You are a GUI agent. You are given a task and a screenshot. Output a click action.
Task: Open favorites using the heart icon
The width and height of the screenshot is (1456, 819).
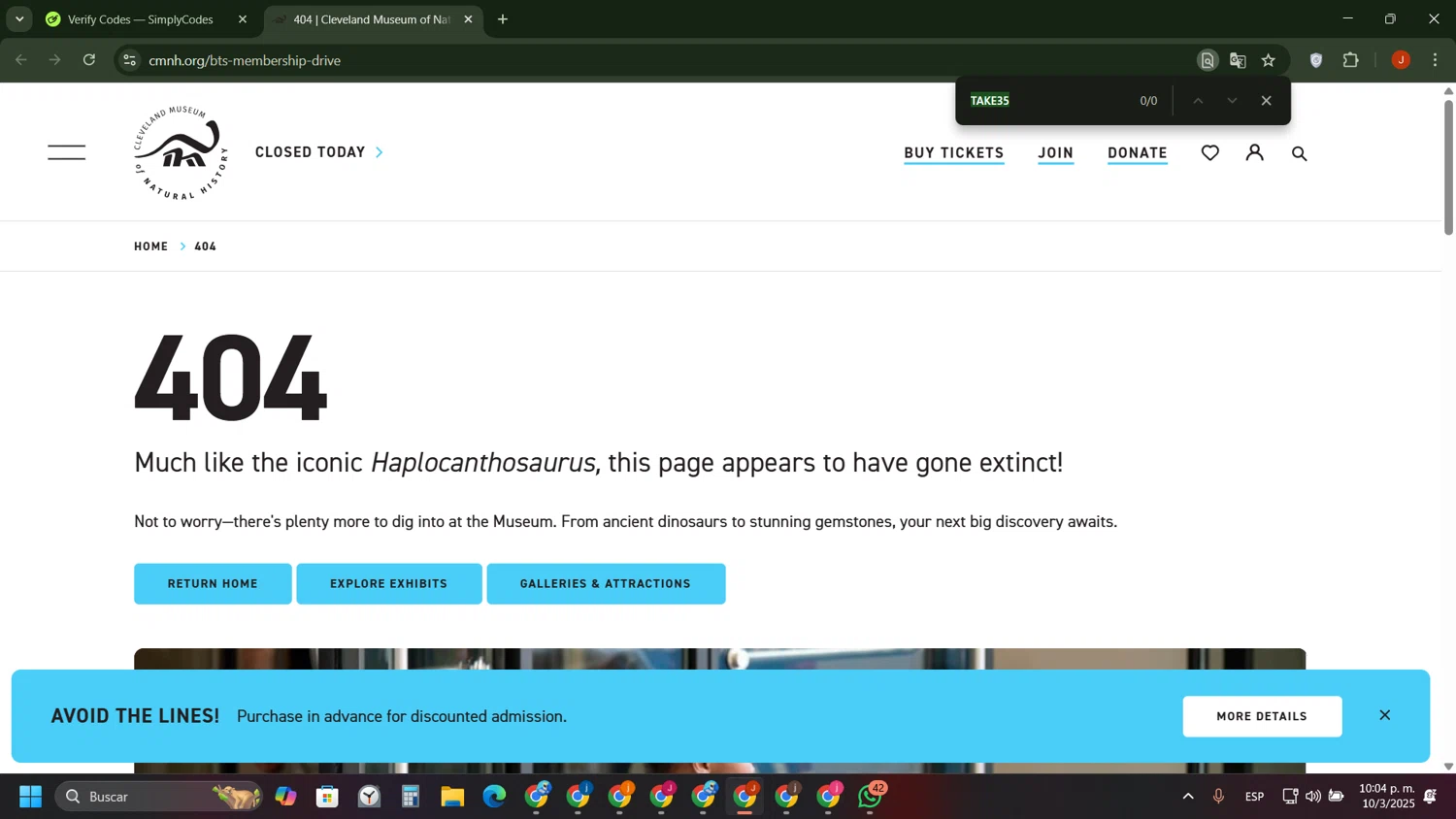(x=1209, y=152)
